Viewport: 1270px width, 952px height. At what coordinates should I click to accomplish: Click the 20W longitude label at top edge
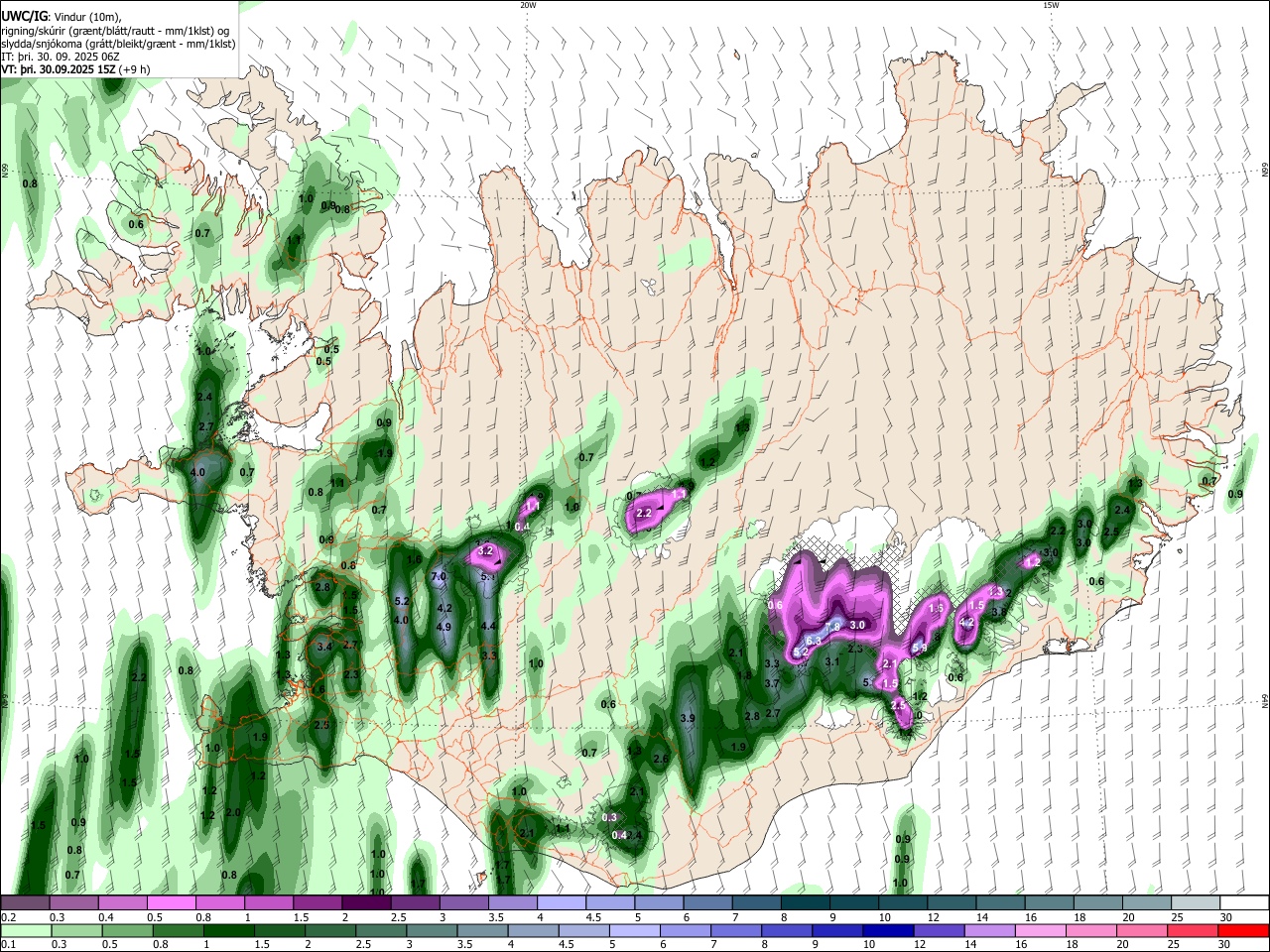528,5
